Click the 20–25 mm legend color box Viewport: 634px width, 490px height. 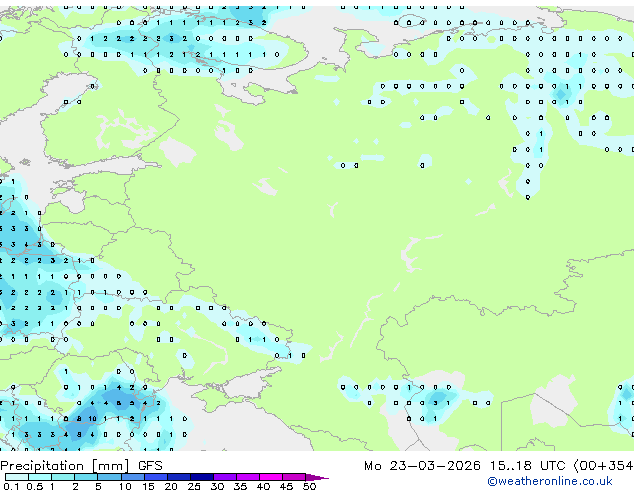pos(179,477)
